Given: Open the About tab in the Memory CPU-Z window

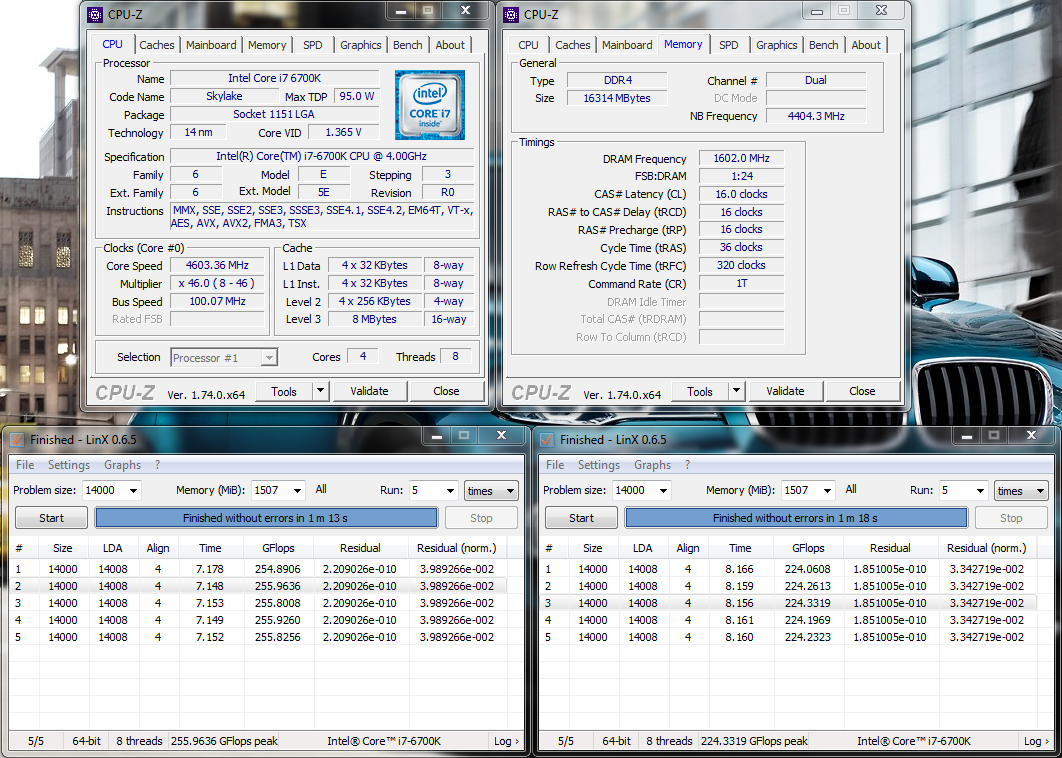Looking at the screenshot, I should tap(866, 45).
